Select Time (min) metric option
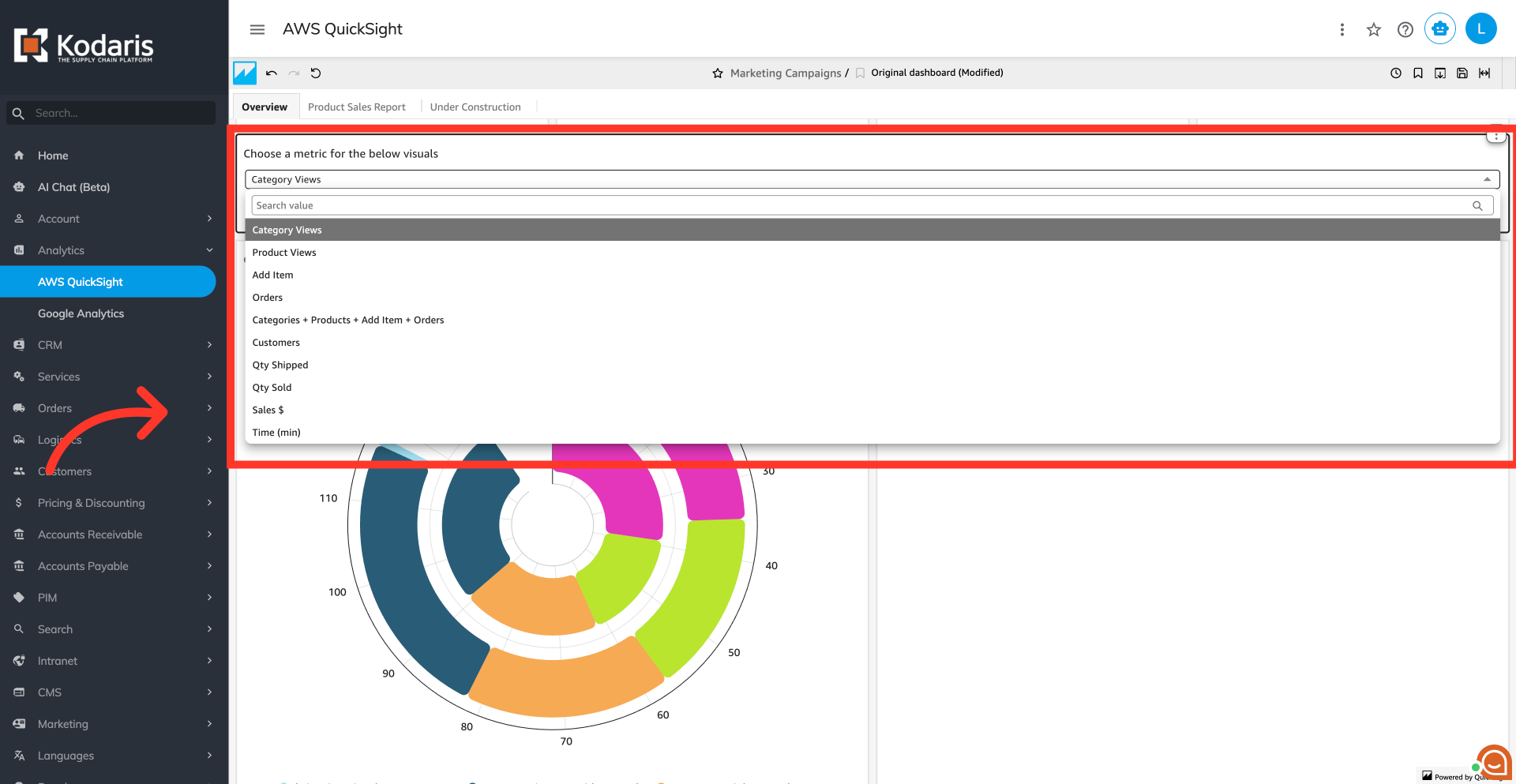 pos(872,433)
